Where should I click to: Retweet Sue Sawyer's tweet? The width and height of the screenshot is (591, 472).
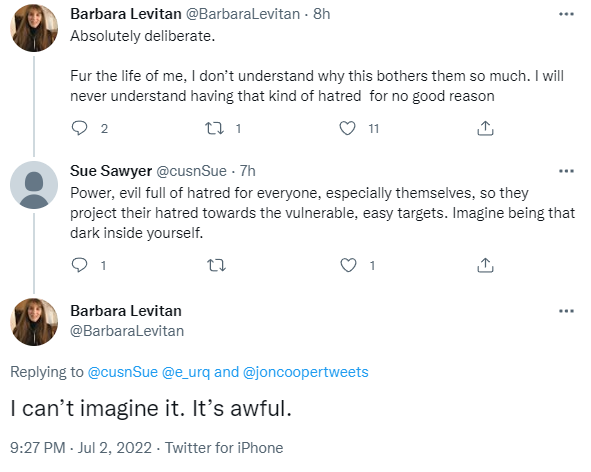(x=216, y=265)
